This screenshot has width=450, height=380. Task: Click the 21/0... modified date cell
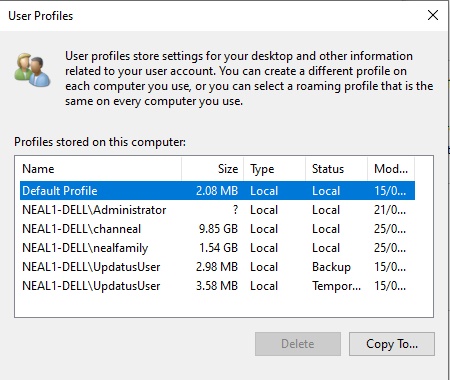click(x=390, y=210)
